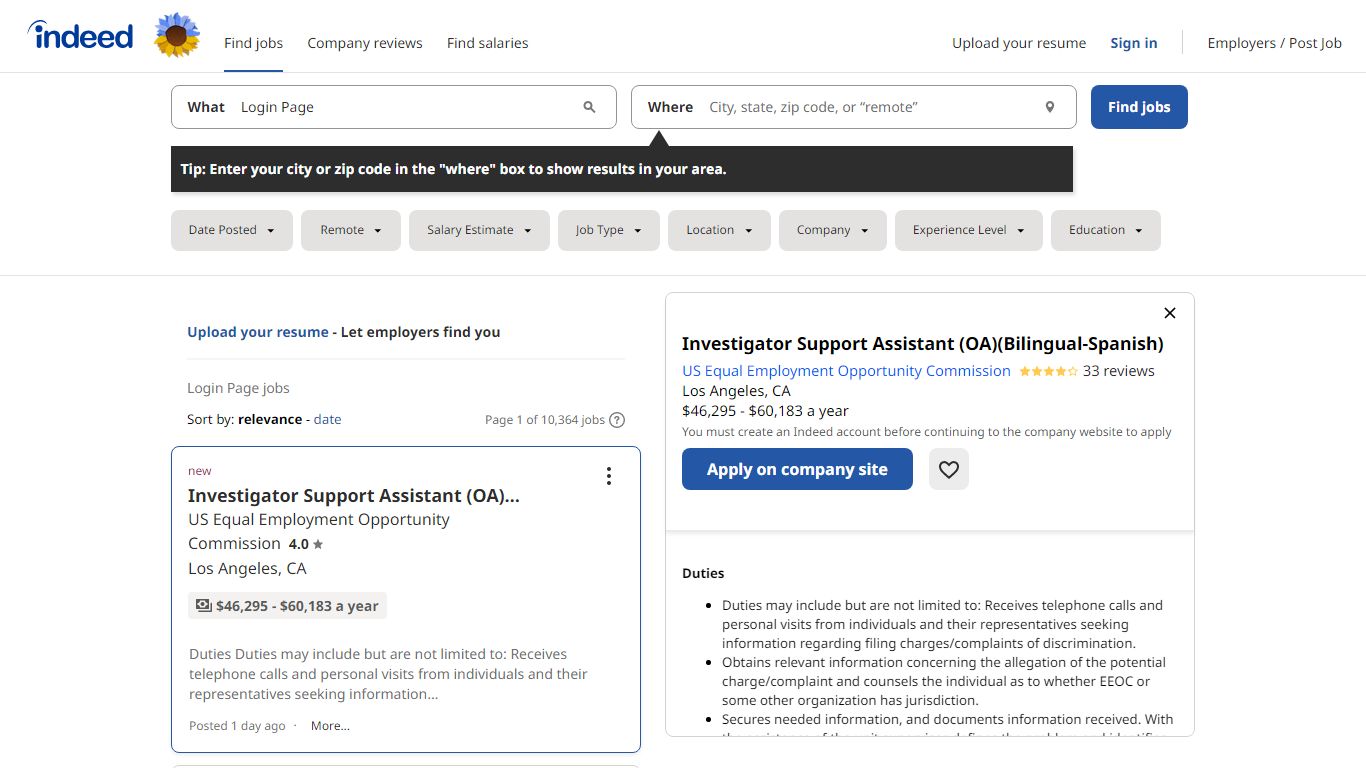1366x768 pixels.
Task: Click the More... link on job card
Action: pyautogui.click(x=330, y=726)
